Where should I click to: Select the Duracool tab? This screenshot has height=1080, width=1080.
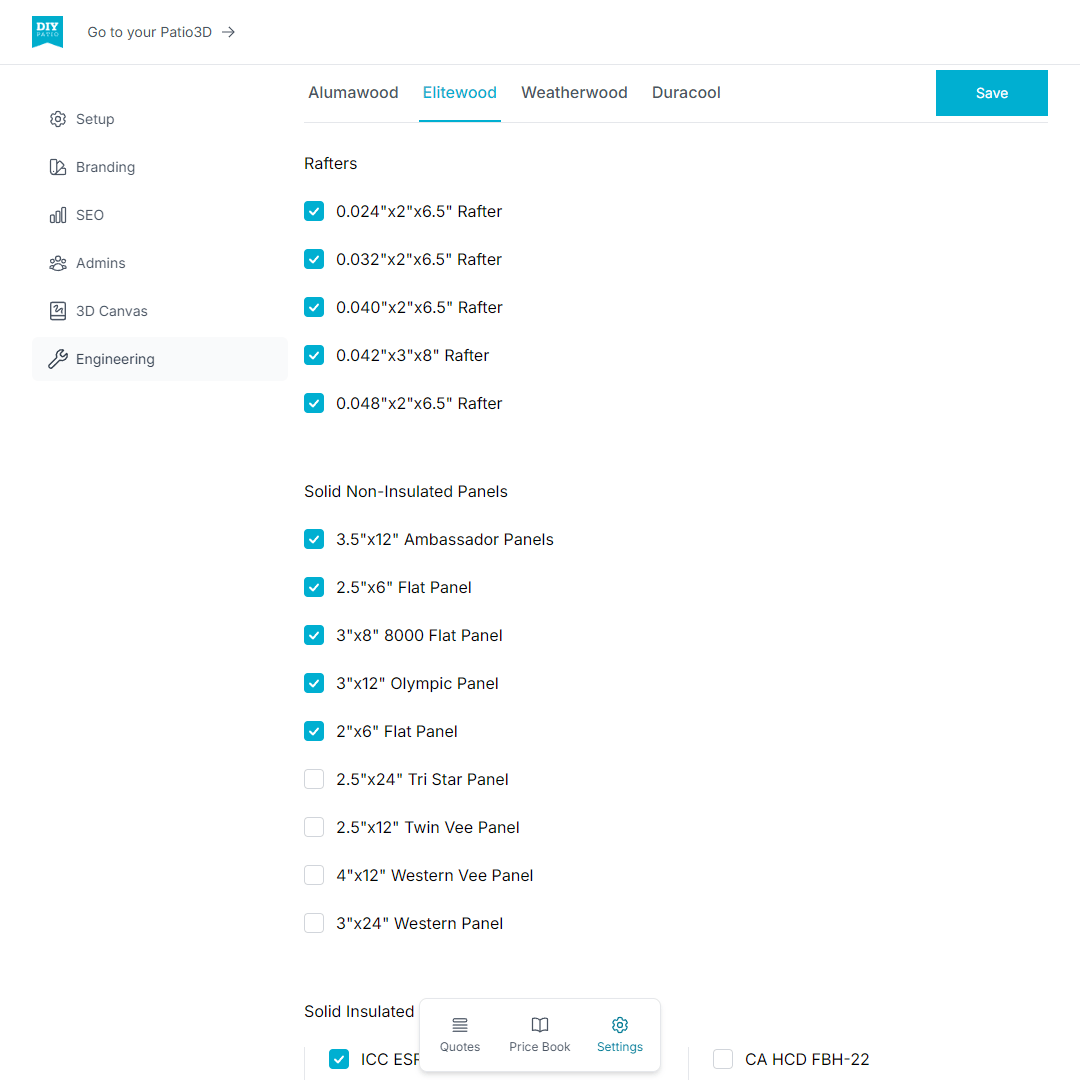[686, 93]
